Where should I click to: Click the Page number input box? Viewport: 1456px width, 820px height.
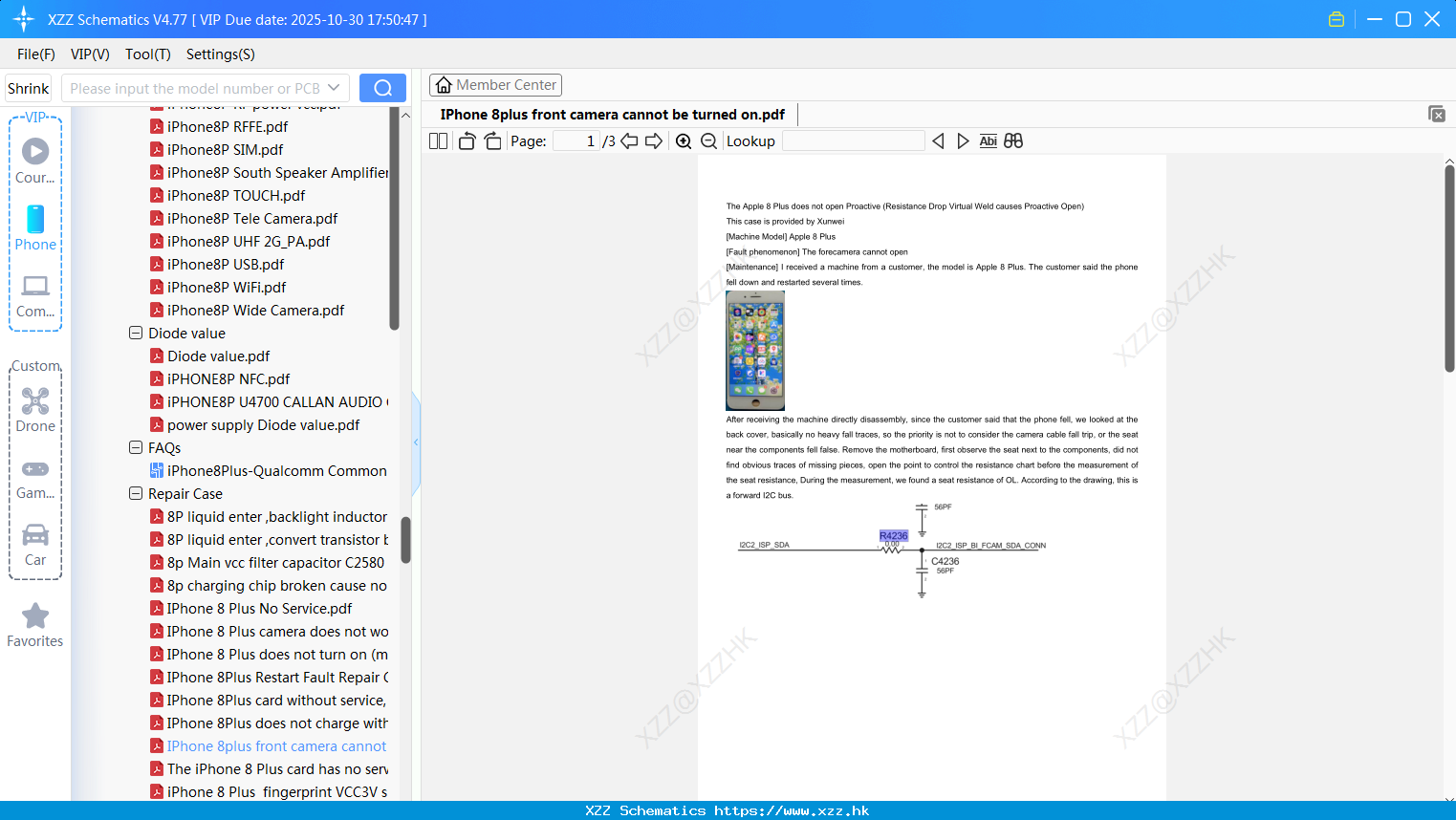[x=576, y=141]
